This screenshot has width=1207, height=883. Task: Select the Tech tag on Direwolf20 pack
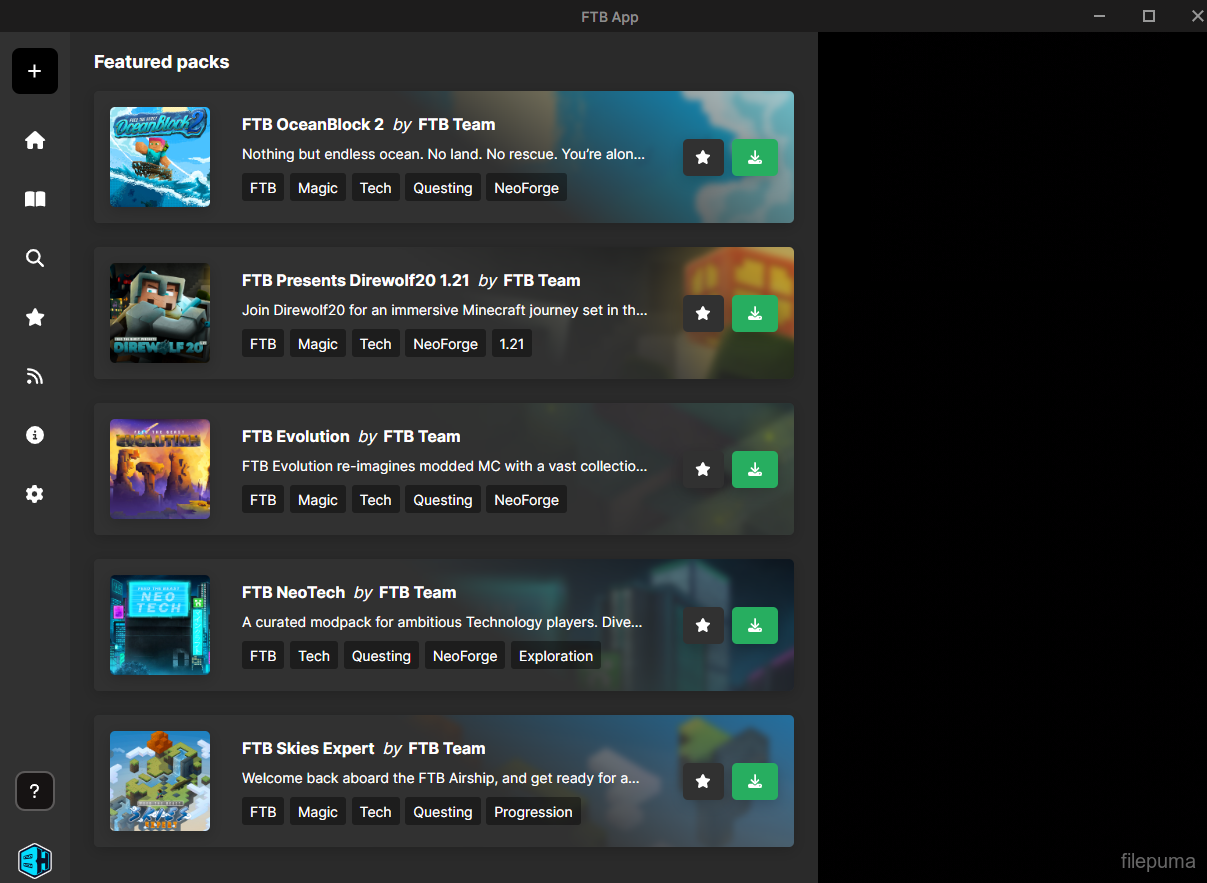[x=376, y=344]
